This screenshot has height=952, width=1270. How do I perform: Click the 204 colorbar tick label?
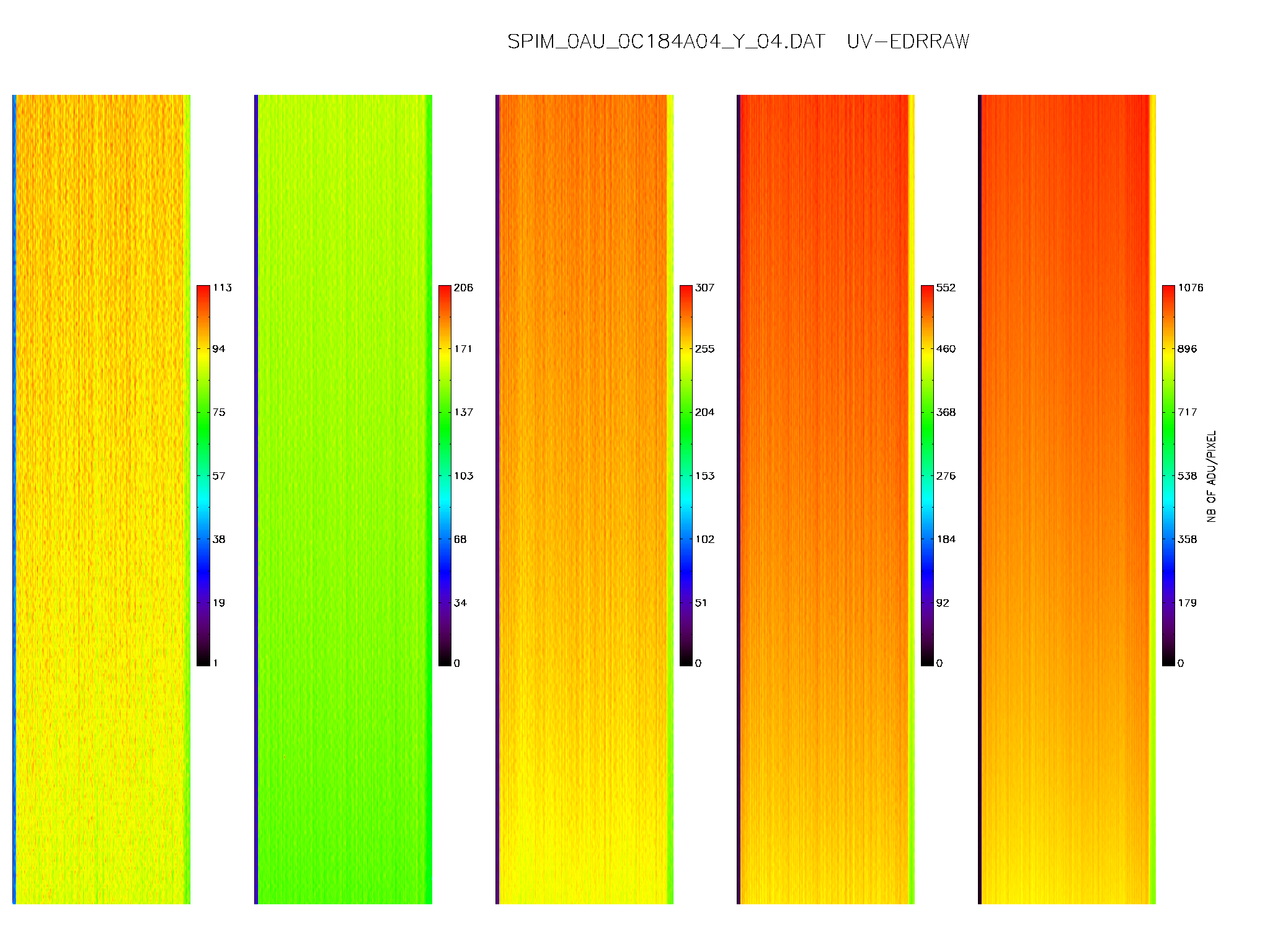click(704, 412)
